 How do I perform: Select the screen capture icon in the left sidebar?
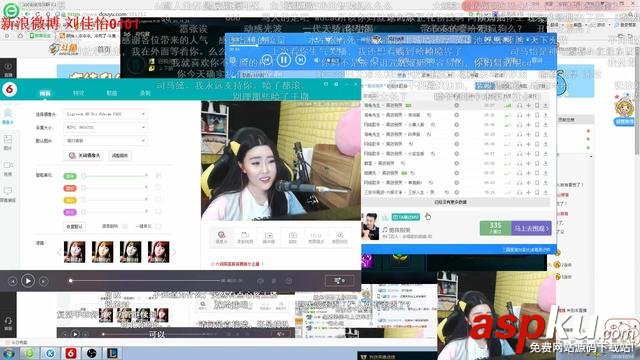(8, 194)
